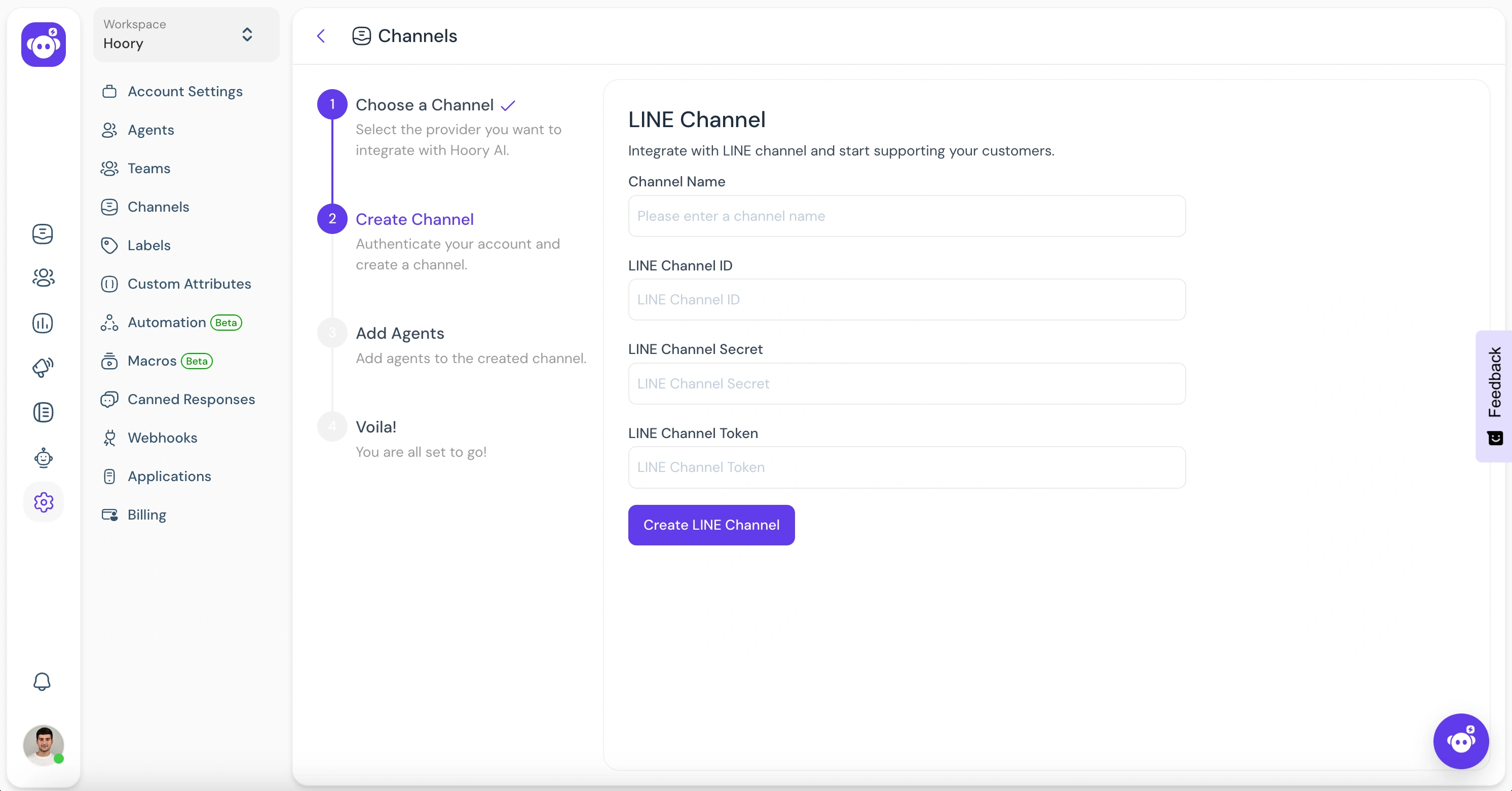Open the Account Settings menu
This screenshot has height=791, width=1512.
coord(185,91)
